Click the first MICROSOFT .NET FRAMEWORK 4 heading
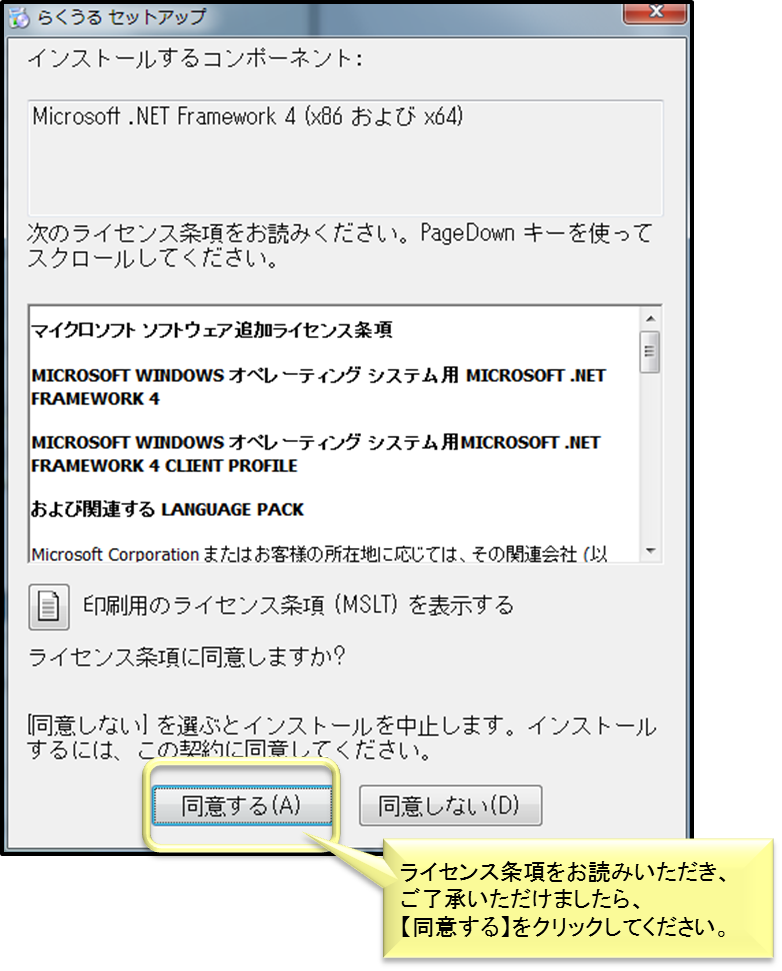The image size is (782, 971). point(318,387)
